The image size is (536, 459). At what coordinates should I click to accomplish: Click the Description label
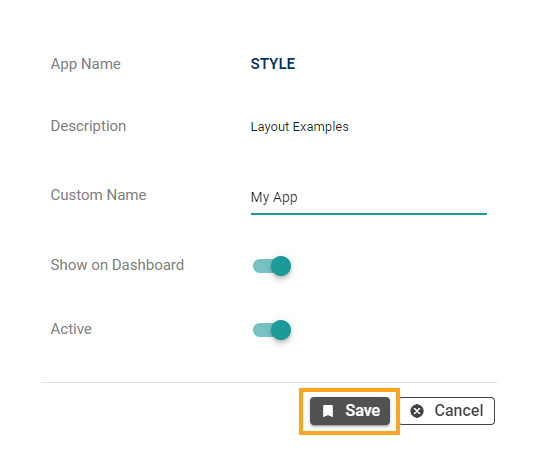coord(88,126)
